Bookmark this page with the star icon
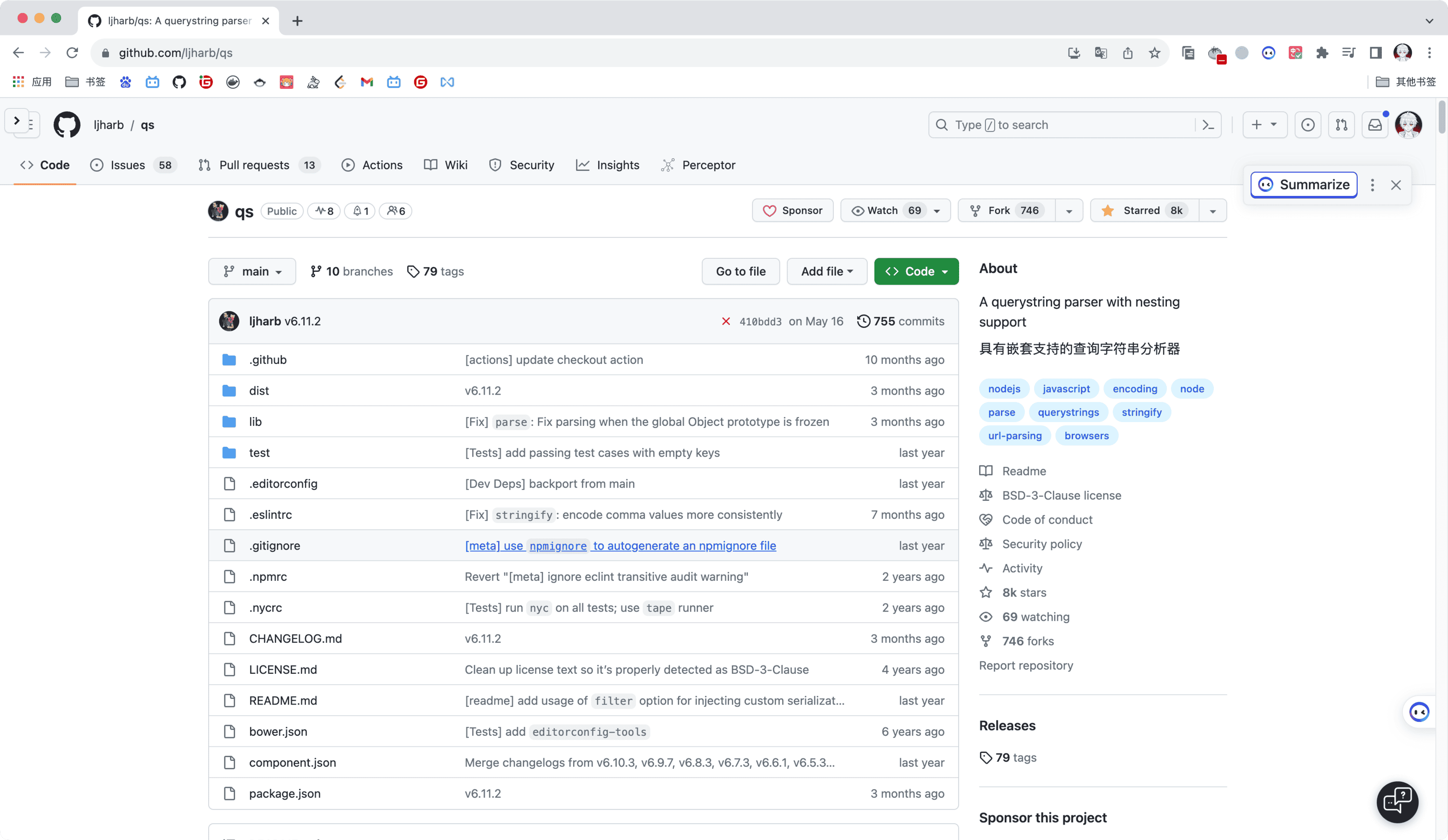The height and width of the screenshot is (840, 1448). tap(1154, 53)
